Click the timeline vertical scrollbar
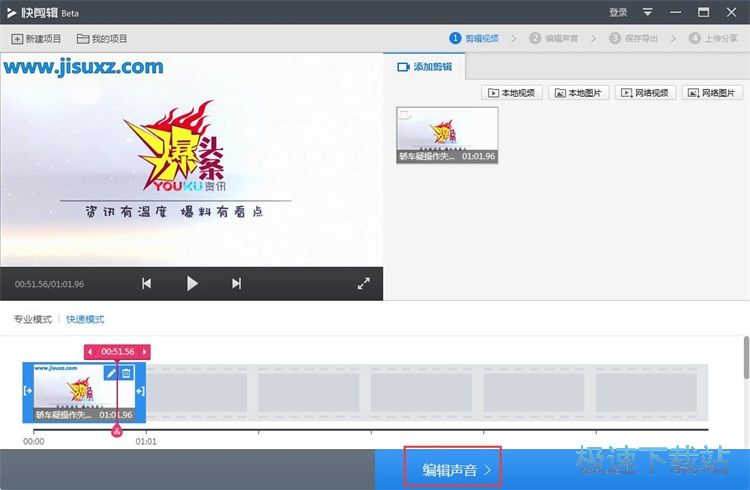 pos(746,357)
